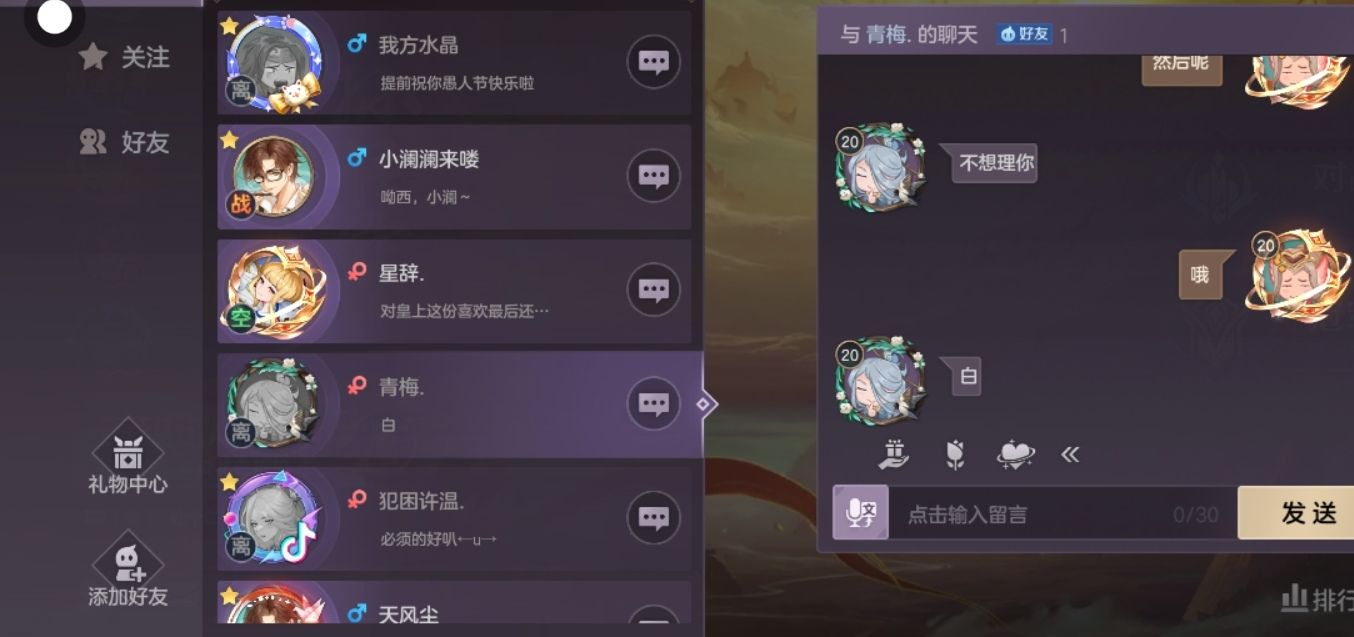
Task: Open 添加好友 add friend page
Action: [x=128, y=572]
